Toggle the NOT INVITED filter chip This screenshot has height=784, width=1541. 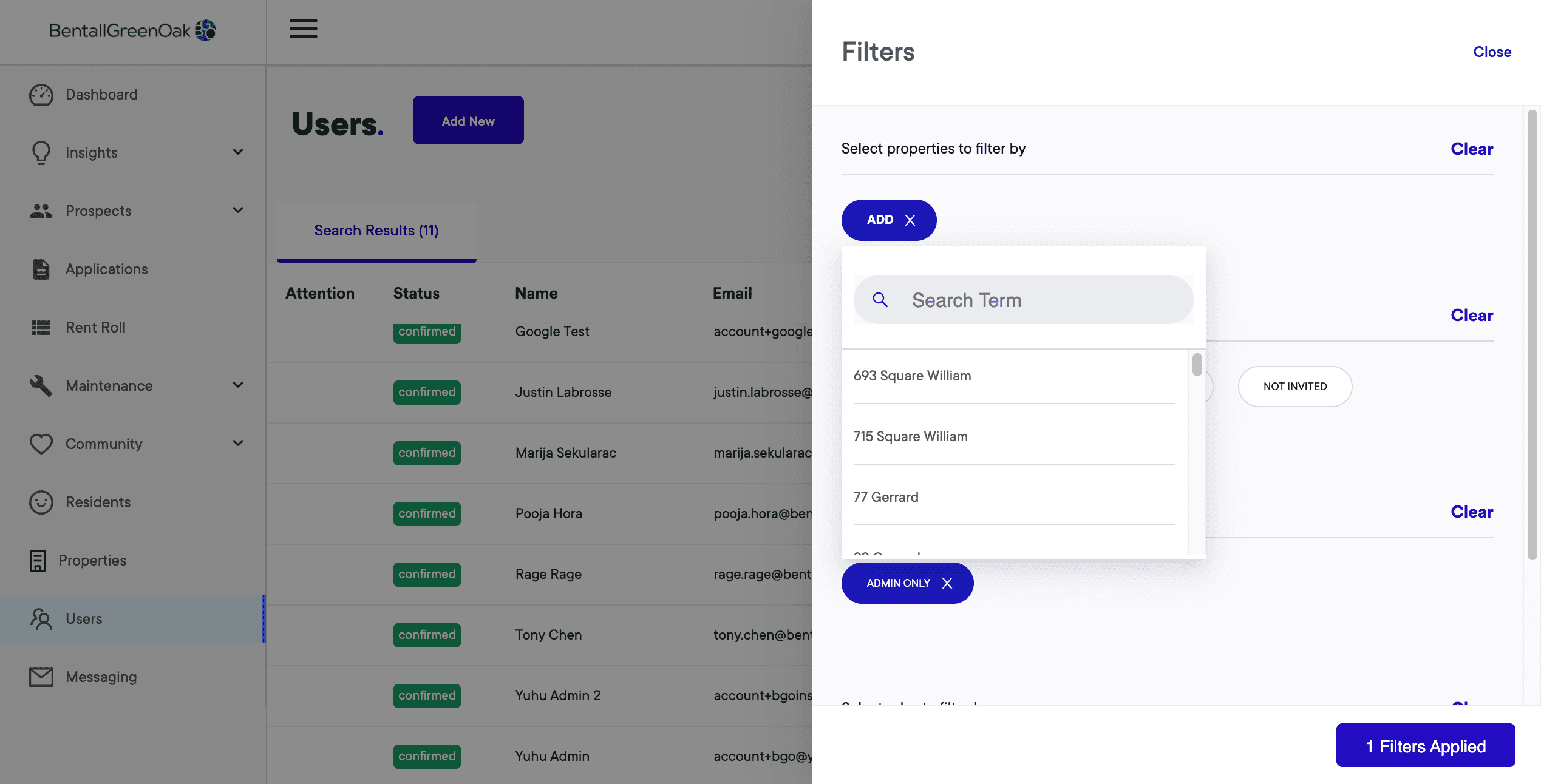1295,387
